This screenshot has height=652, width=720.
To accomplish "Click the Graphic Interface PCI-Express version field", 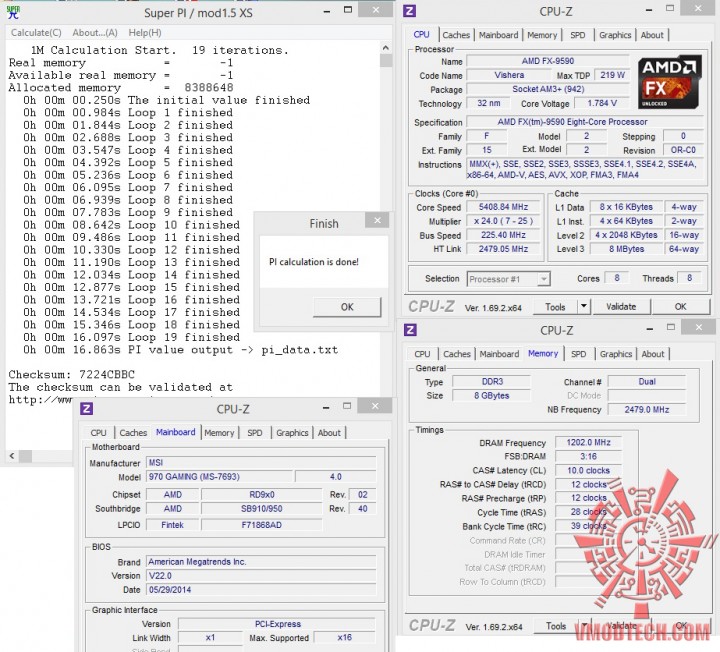I will click(277, 624).
